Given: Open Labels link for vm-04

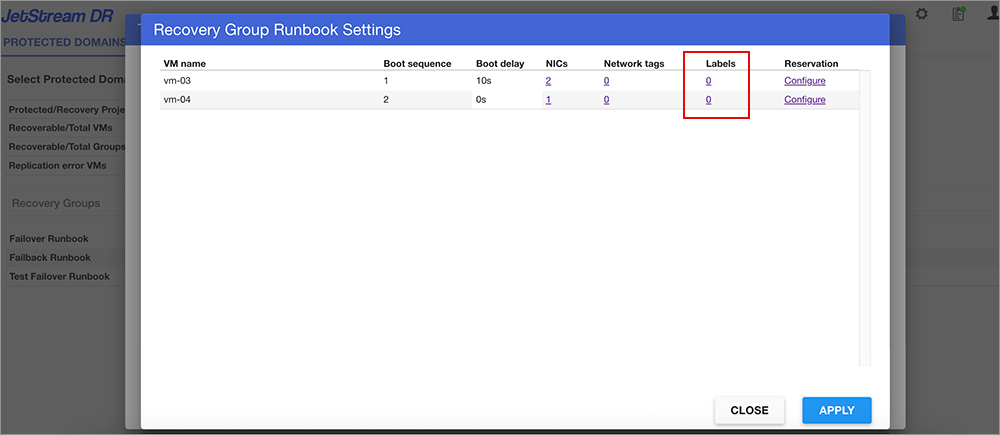Looking at the screenshot, I should click(x=708, y=100).
